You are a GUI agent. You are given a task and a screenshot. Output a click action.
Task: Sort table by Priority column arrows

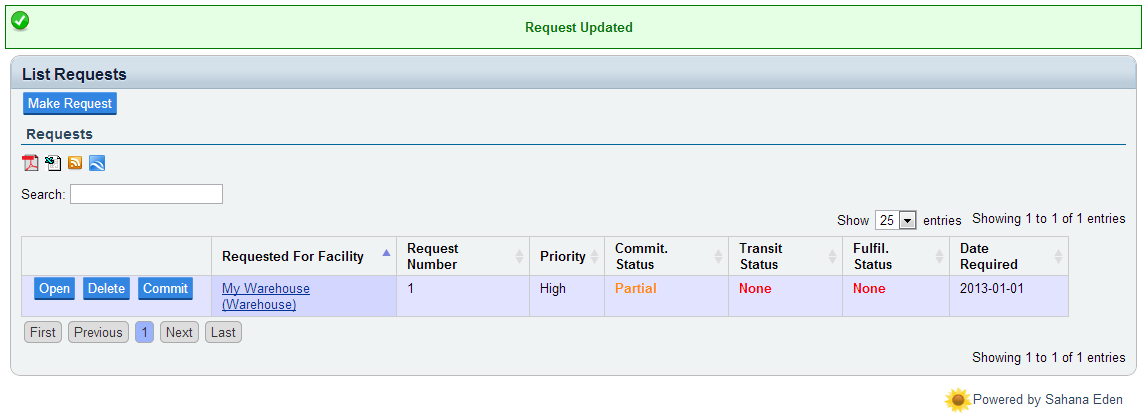pyautogui.click(x=594, y=257)
